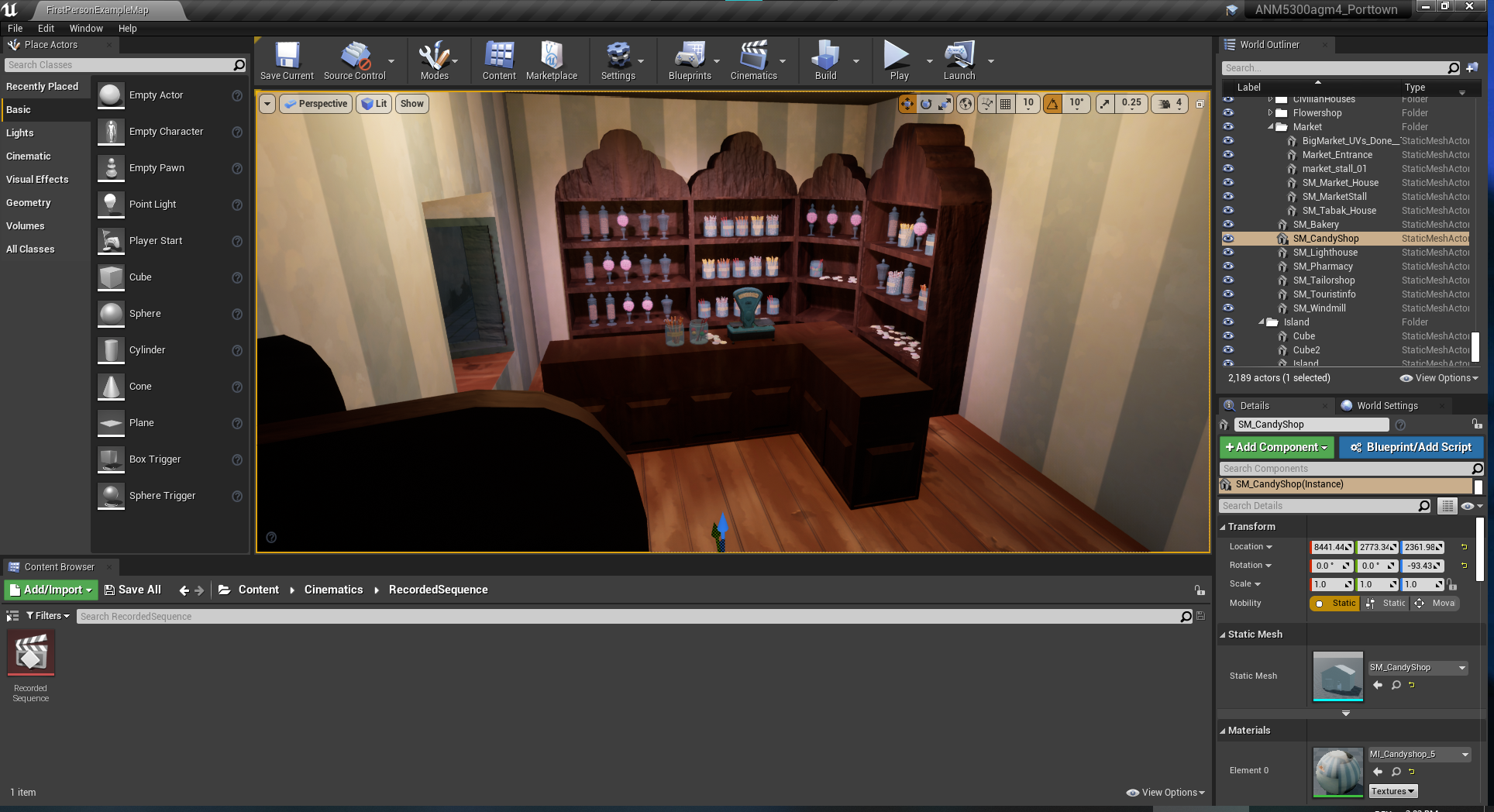Toggle visibility of Flowershop folder
Image resolution: width=1494 pixels, height=812 pixels.
pyautogui.click(x=1228, y=113)
